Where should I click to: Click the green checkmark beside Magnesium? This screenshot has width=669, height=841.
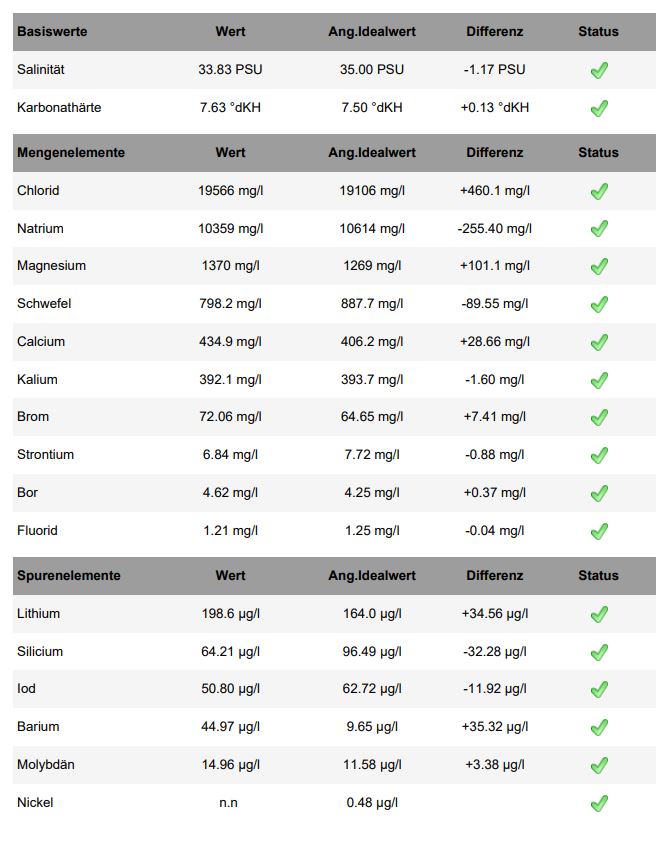599,266
